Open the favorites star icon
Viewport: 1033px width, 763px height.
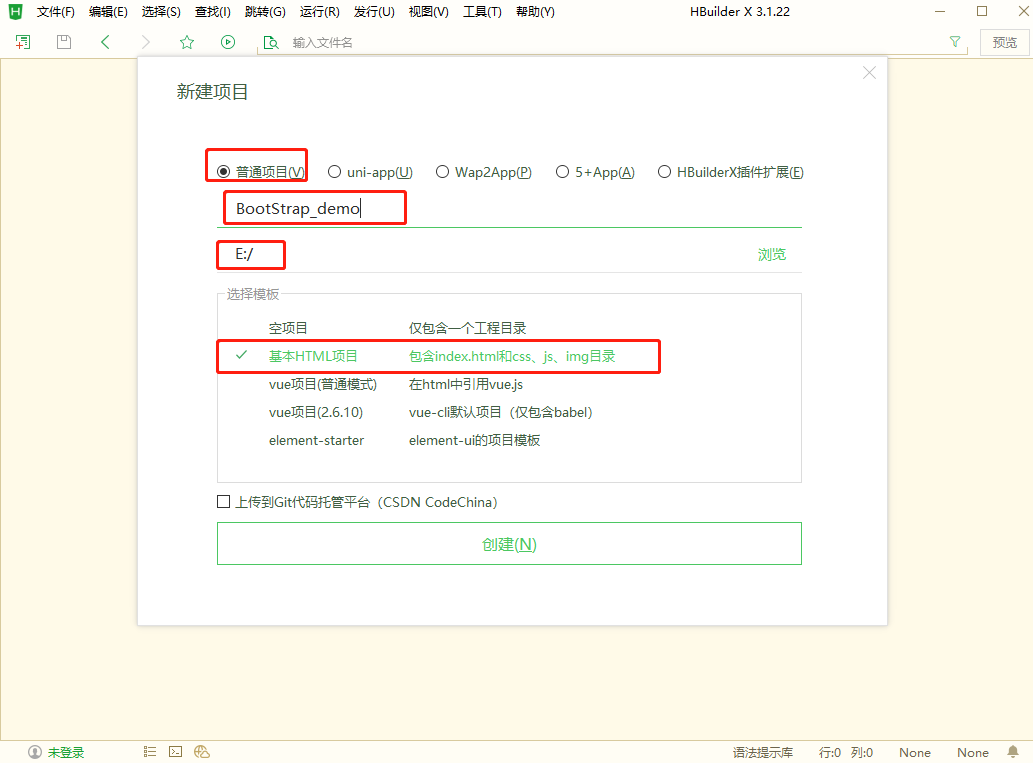point(187,42)
